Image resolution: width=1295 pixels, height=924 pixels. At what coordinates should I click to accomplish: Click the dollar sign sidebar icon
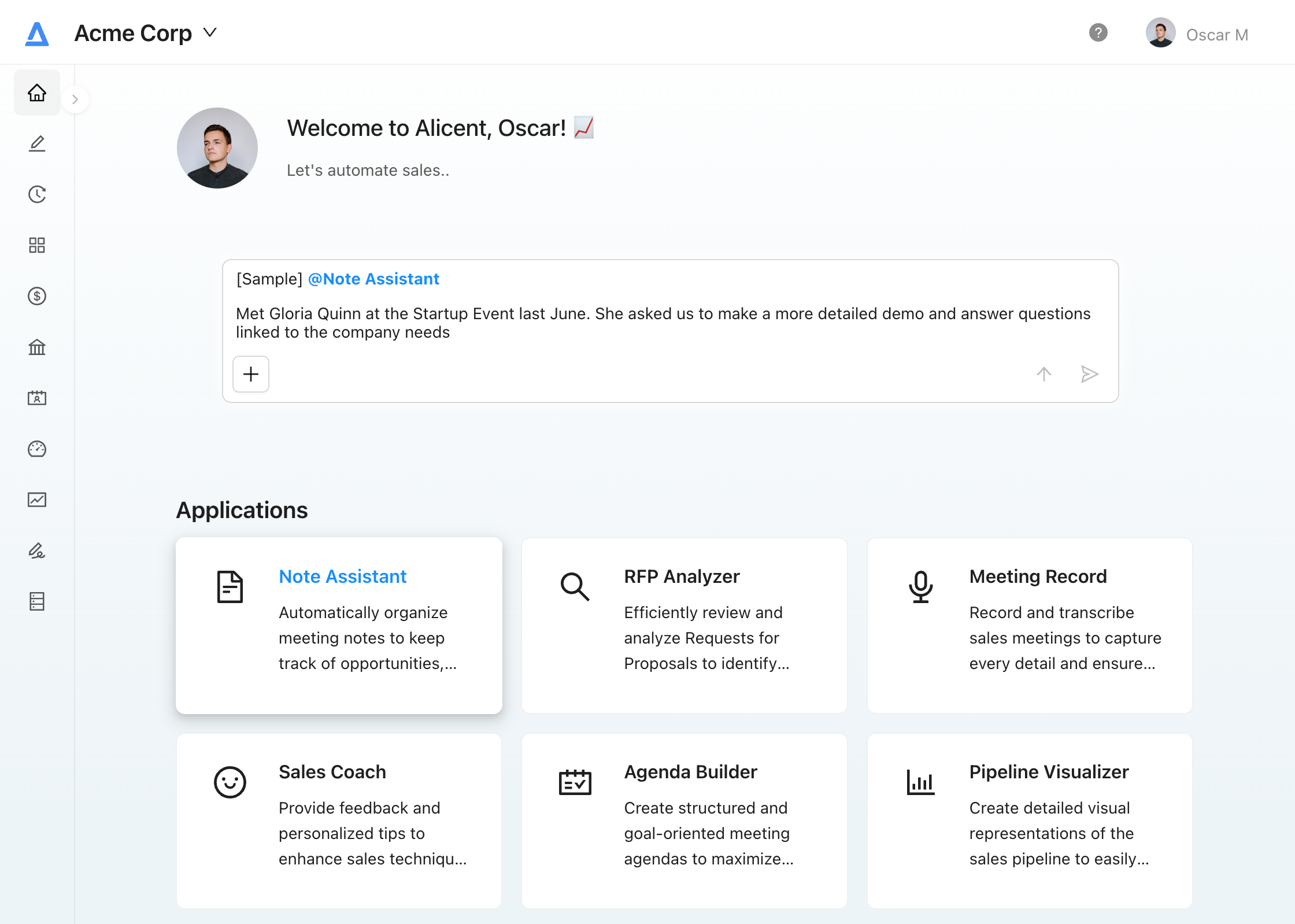pos(36,297)
